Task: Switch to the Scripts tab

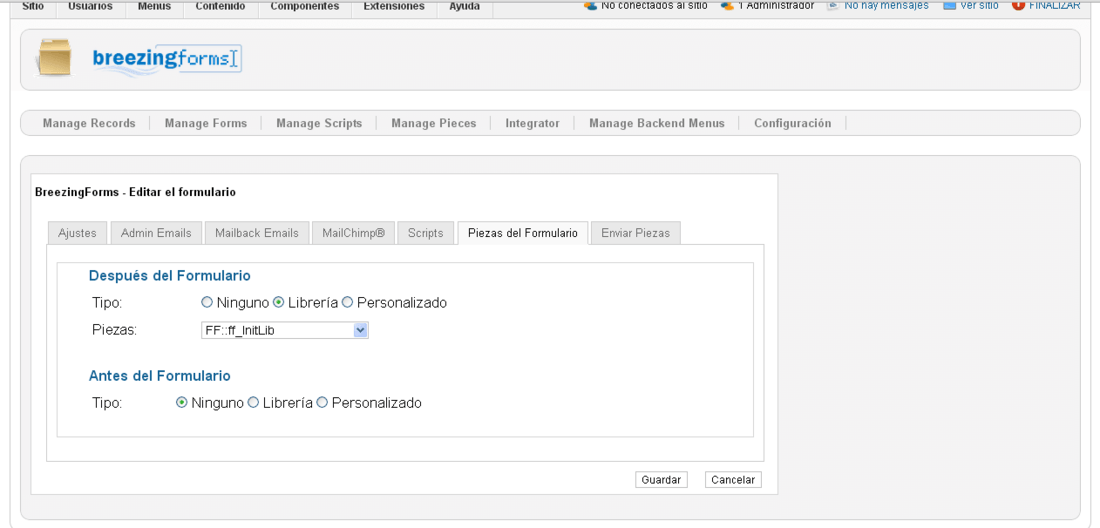Action: pos(426,233)
